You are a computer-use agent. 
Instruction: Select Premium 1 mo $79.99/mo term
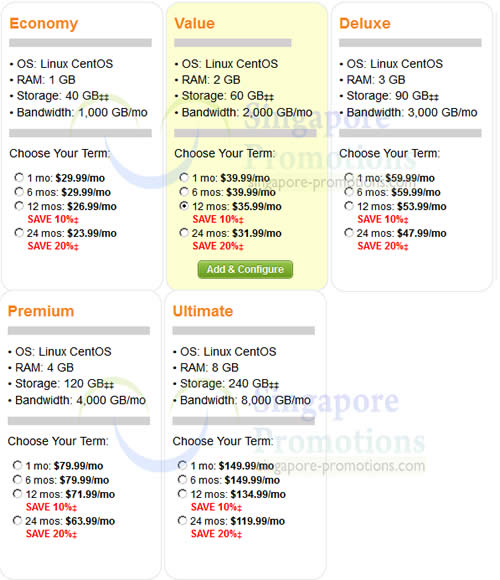pos(17,465)
